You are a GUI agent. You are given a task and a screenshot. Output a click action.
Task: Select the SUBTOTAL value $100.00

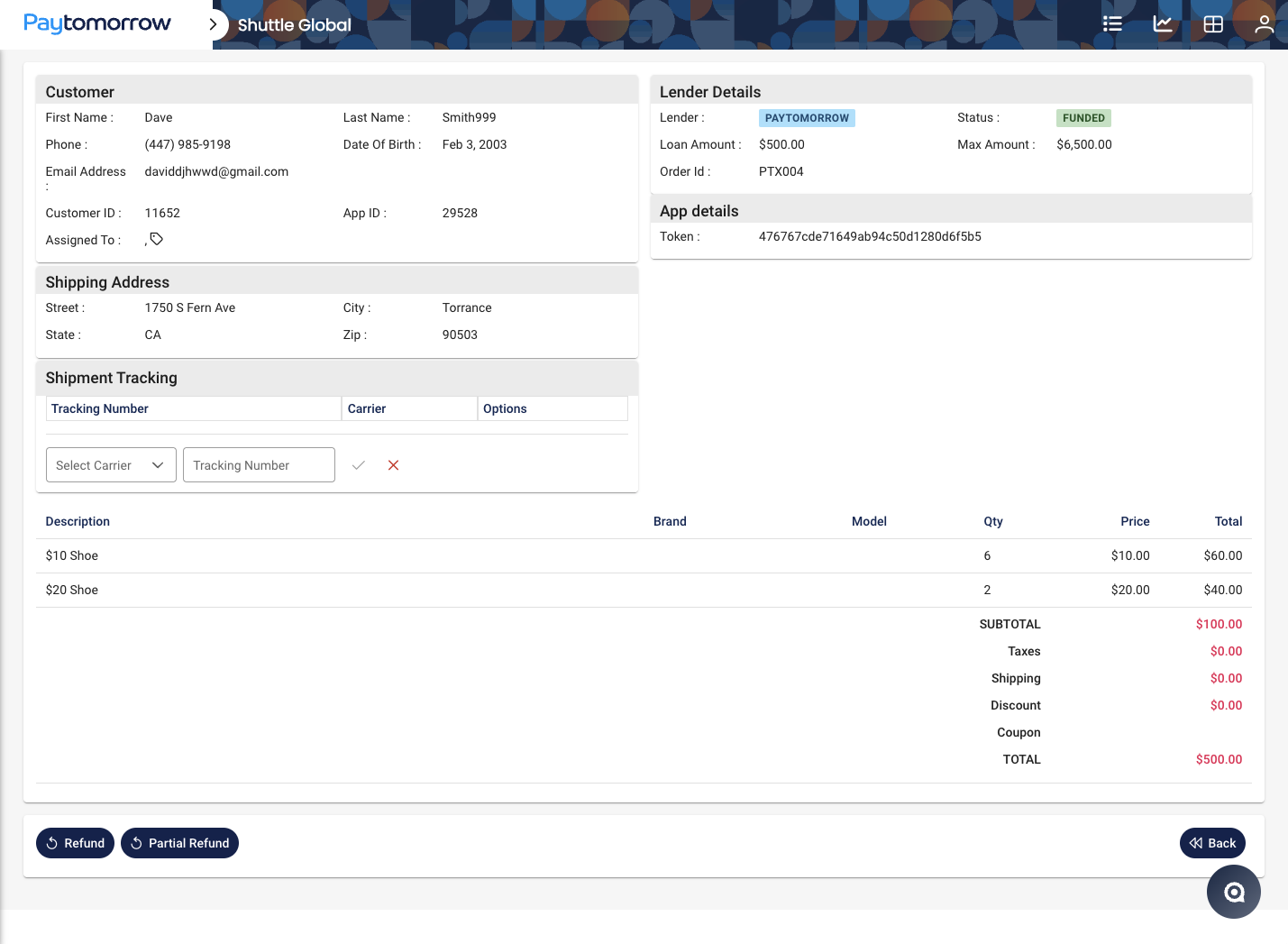click(1219, 624)
